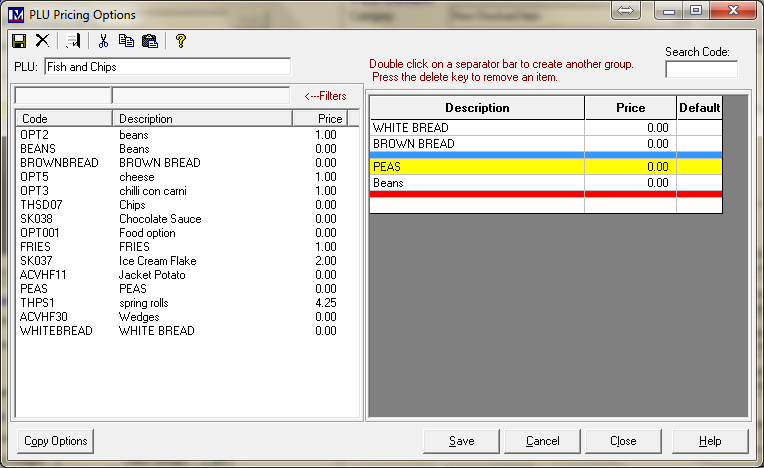Select the BEANS code row
The image size is (764, 468).
click(x=187, y=149)
